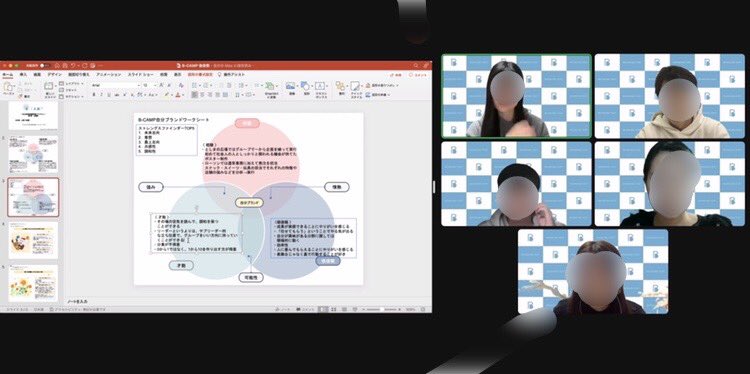Expand the Layout dropdown
750x374 pixels.
(71, 84)
